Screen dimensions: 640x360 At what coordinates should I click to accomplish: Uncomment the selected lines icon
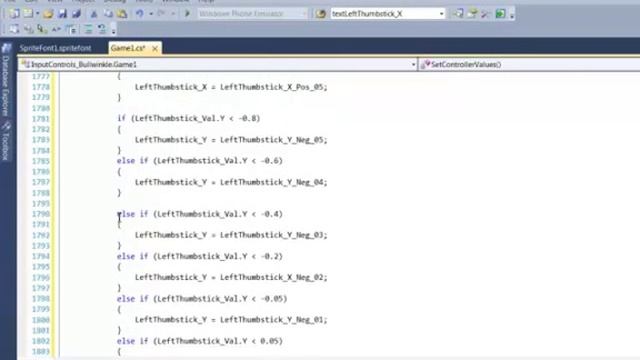point(101,29)
